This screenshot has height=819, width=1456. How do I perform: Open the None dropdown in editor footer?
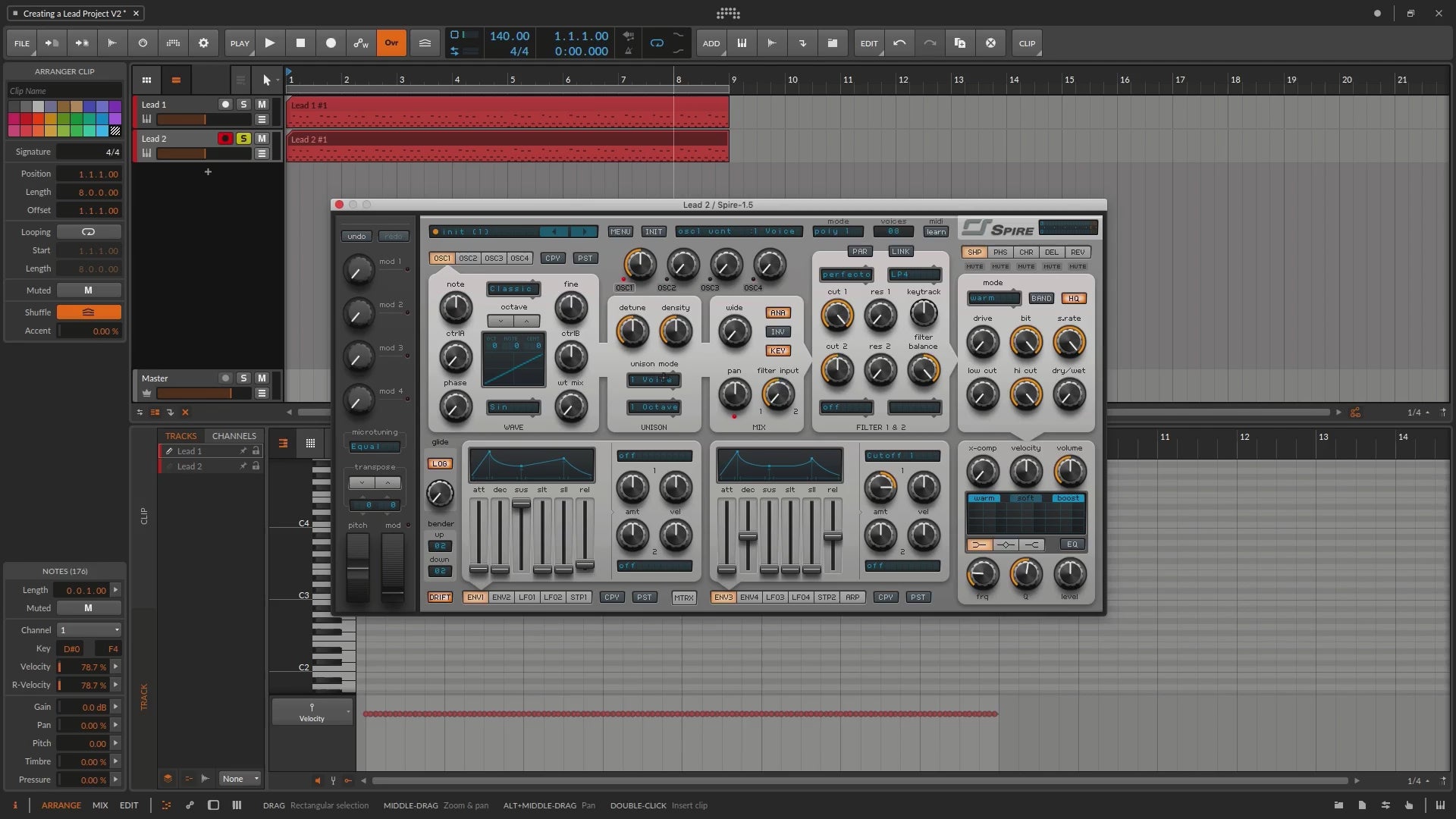[240, 779]
